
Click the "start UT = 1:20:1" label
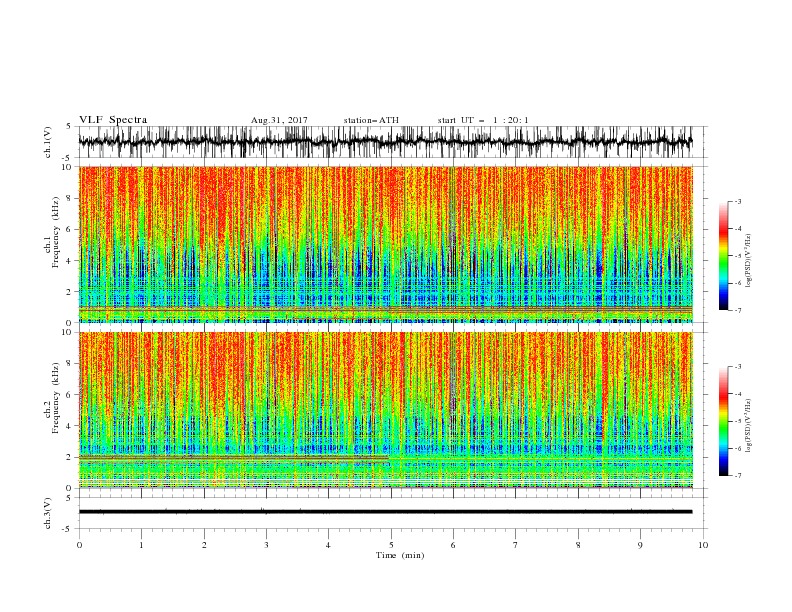pos(483,120)
